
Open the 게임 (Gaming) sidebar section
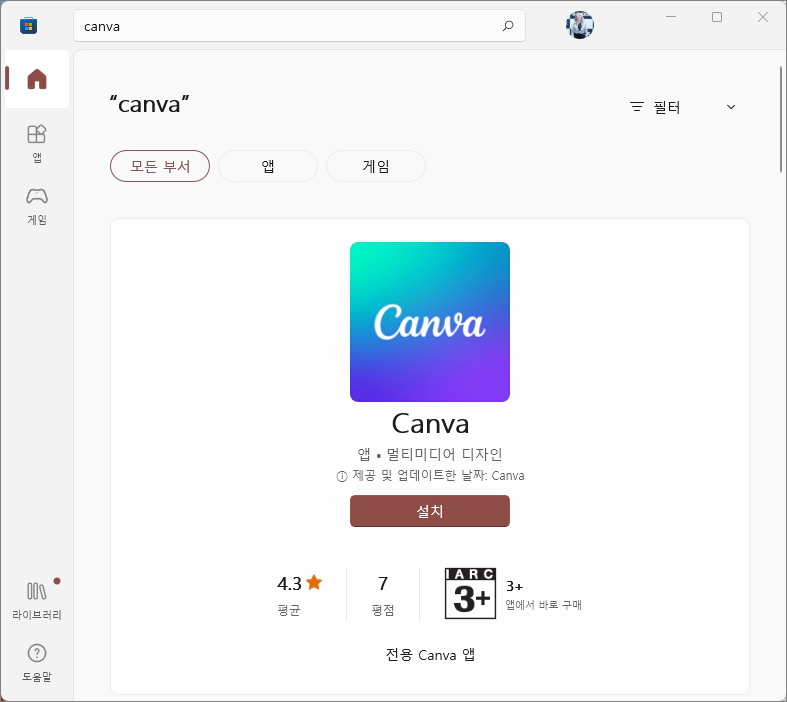coord(37,206)
